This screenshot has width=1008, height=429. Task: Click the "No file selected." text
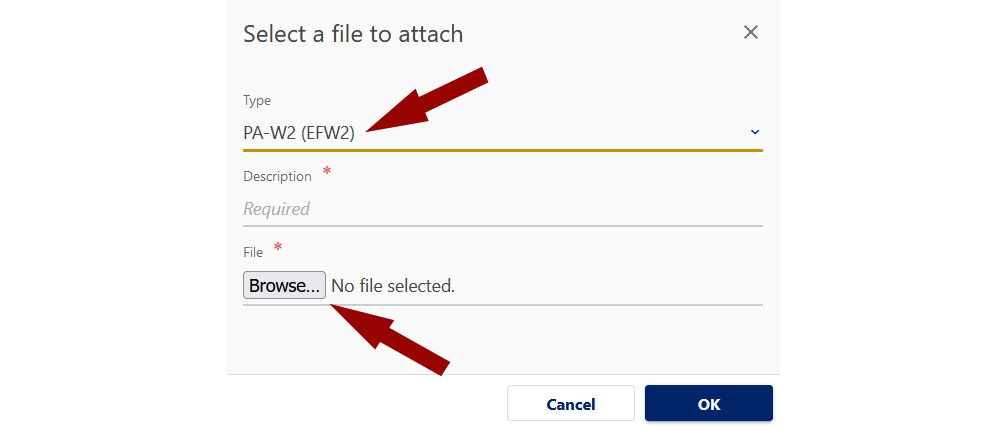pyautogui.click(x=393, y=286)
